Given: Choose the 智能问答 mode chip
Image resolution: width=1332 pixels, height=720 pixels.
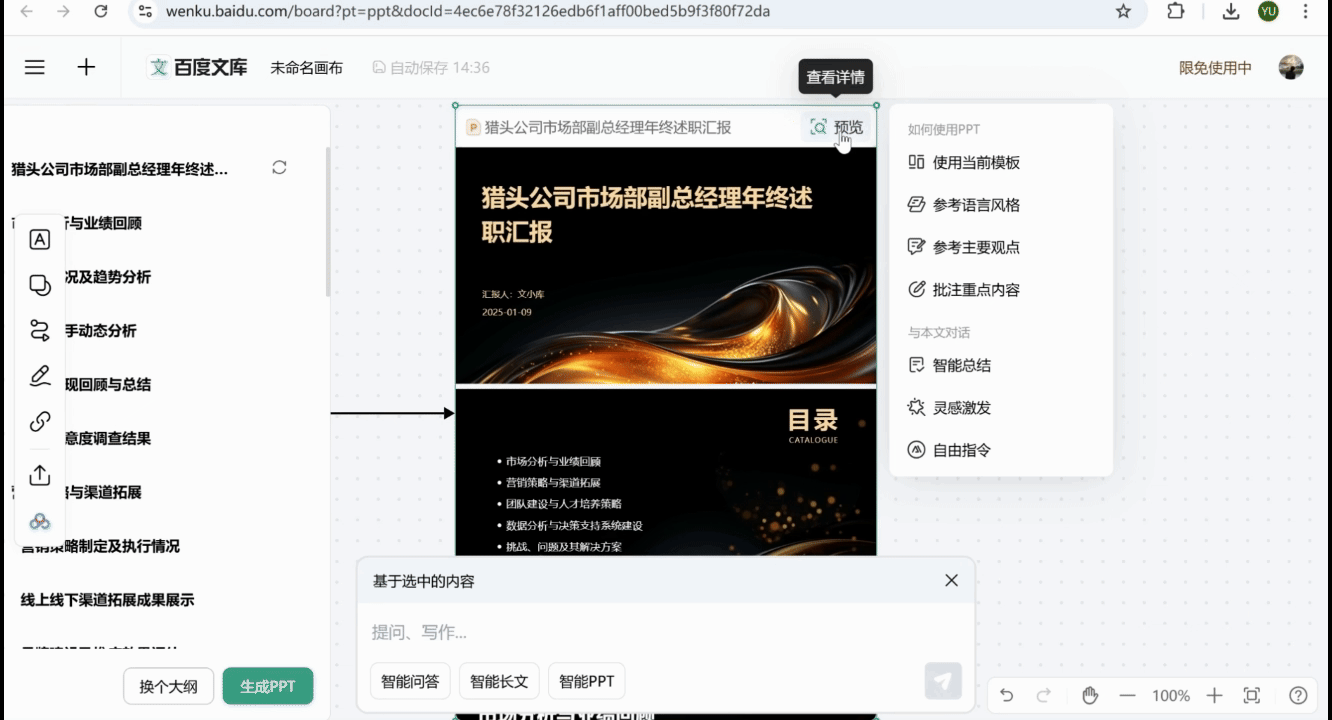Looking at the screenshot, I should point(410,681).
